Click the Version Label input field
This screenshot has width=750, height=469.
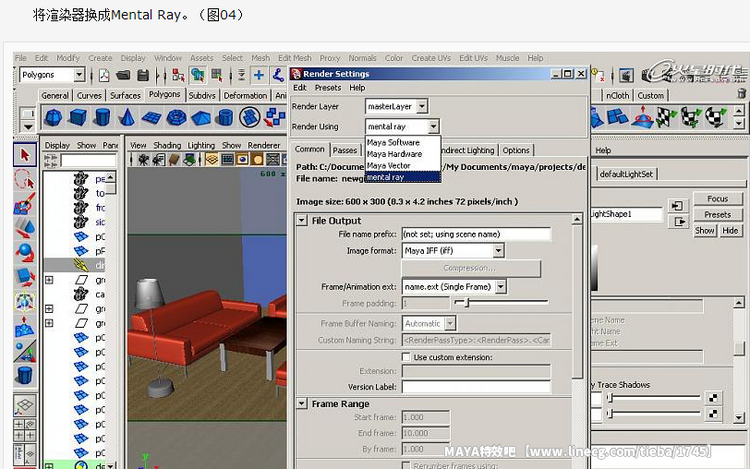click(476, 387)
